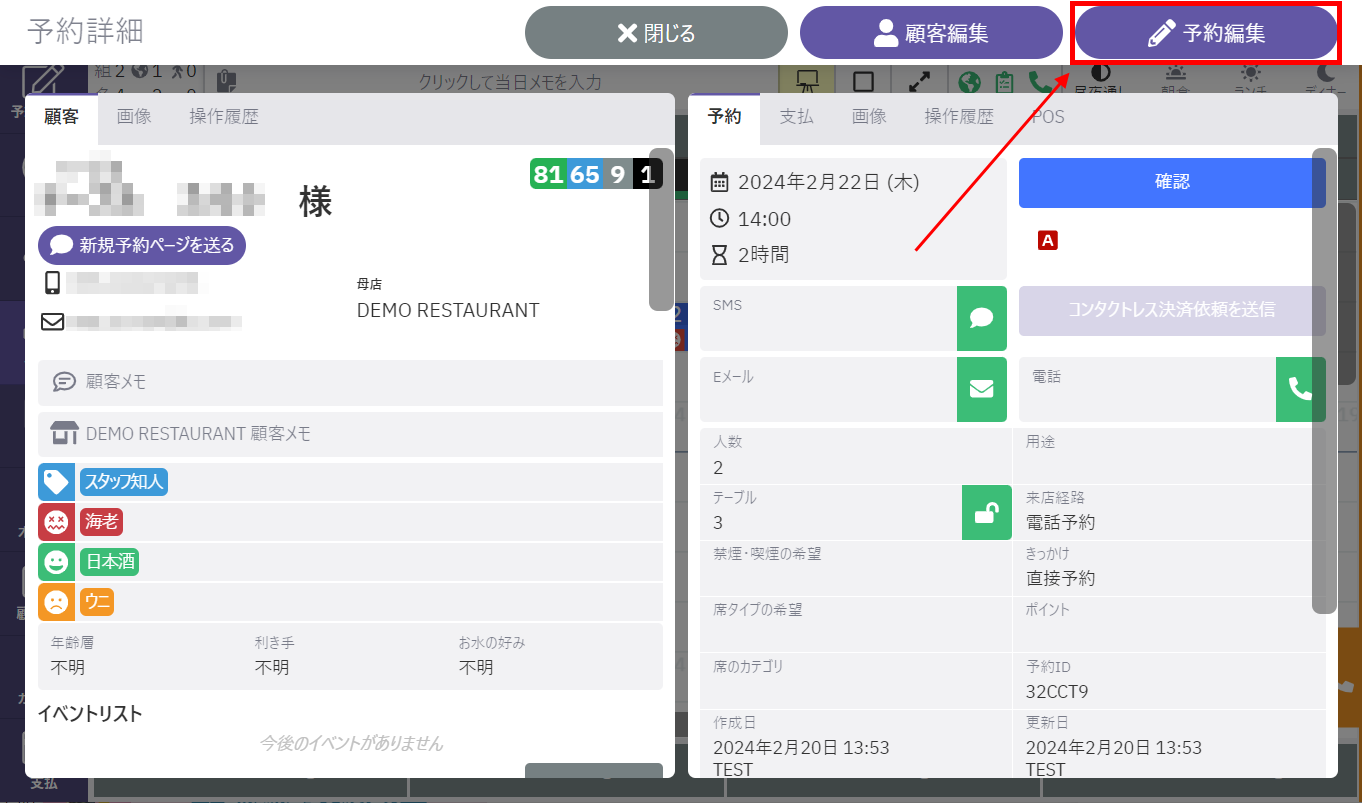The height and width of the screenshot is (803, 1362).
Task: Click the blue tag icon beside スタッフ知人
Action: (56, 482)
